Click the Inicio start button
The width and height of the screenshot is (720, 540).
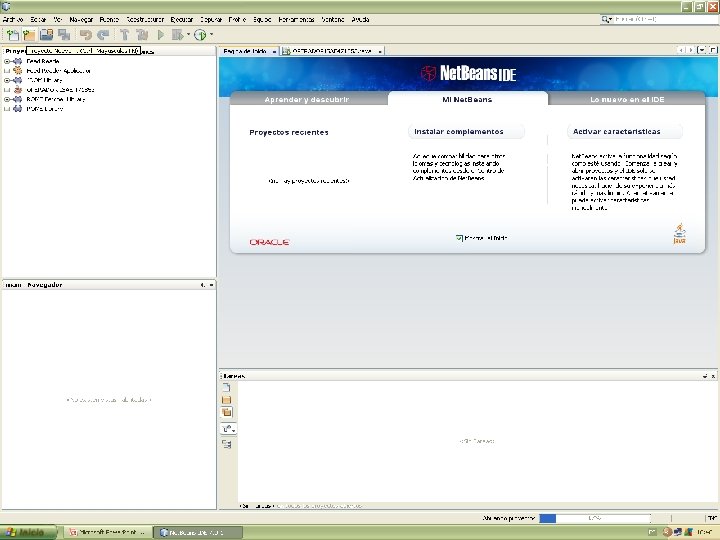29,532
